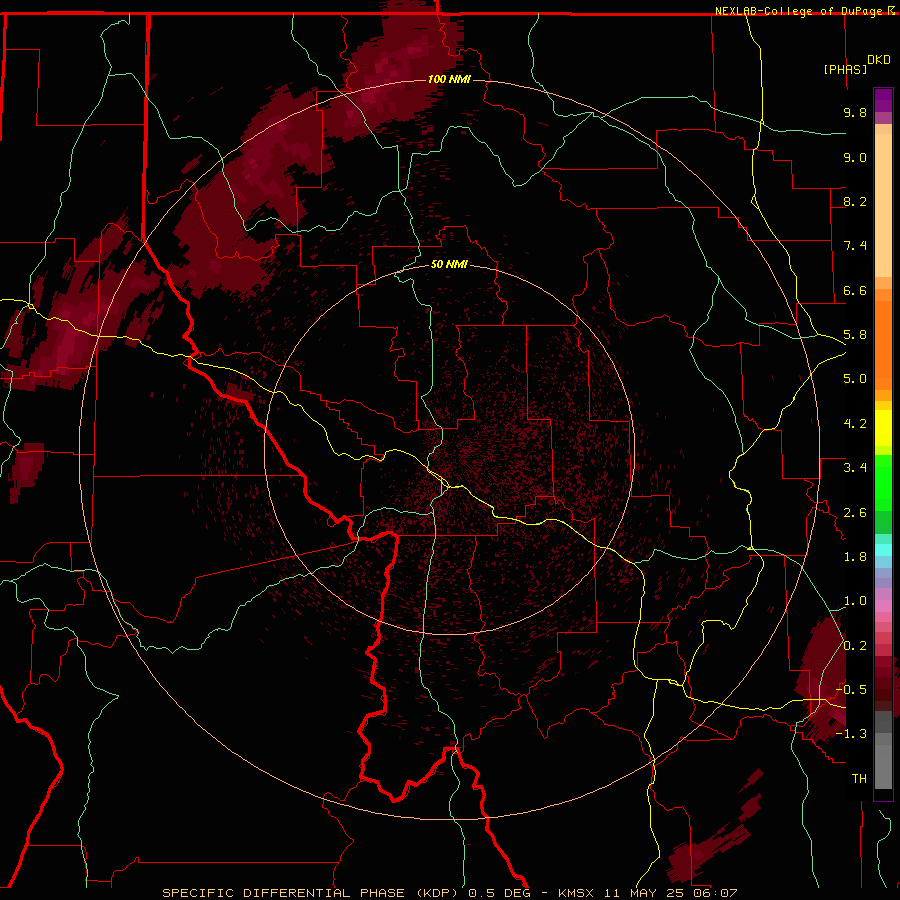Pick the dark red segment of the color bar

click(x=883, y=683)
